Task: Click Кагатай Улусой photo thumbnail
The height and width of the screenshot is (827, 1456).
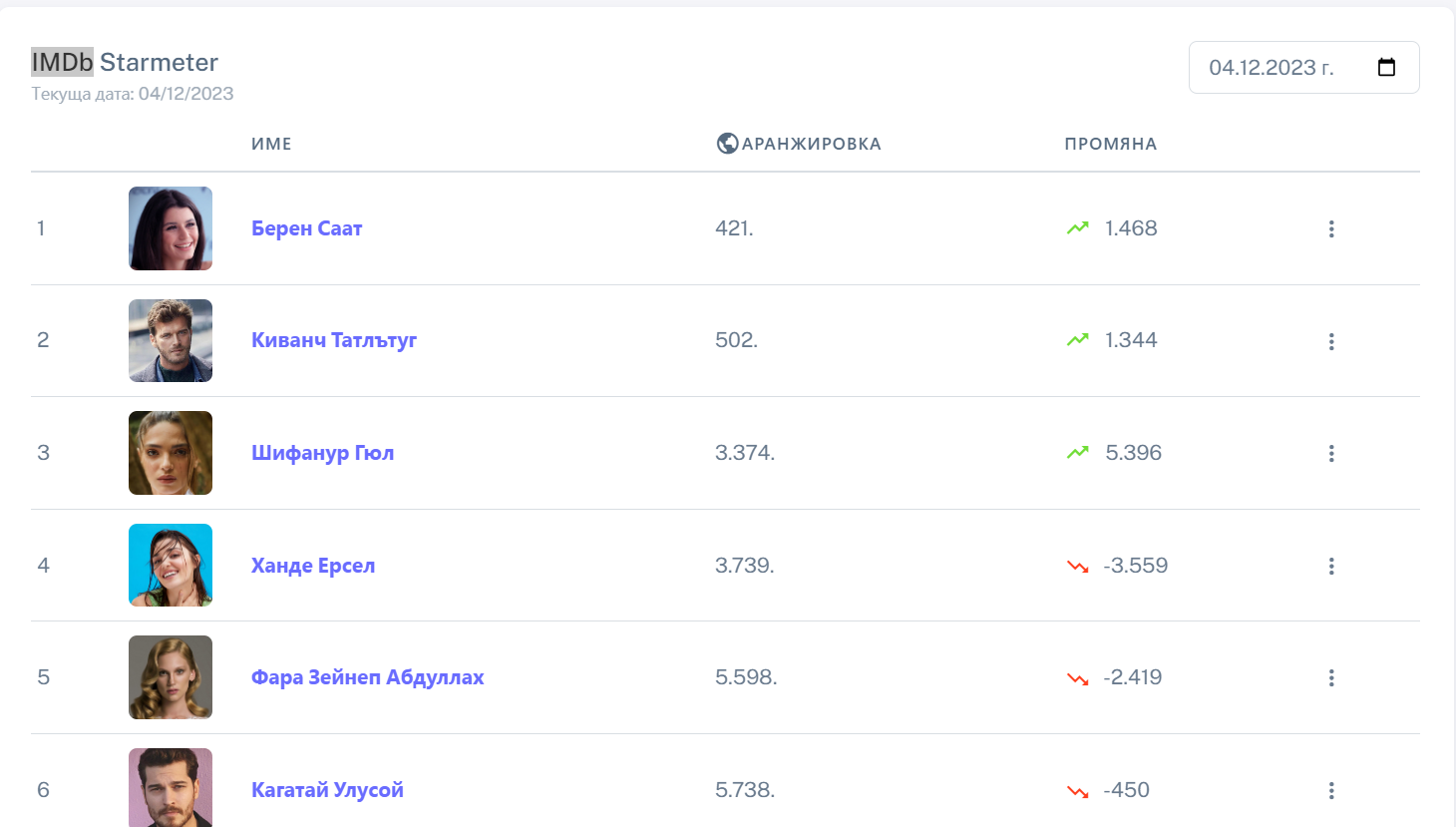Action: click(171, 787)
